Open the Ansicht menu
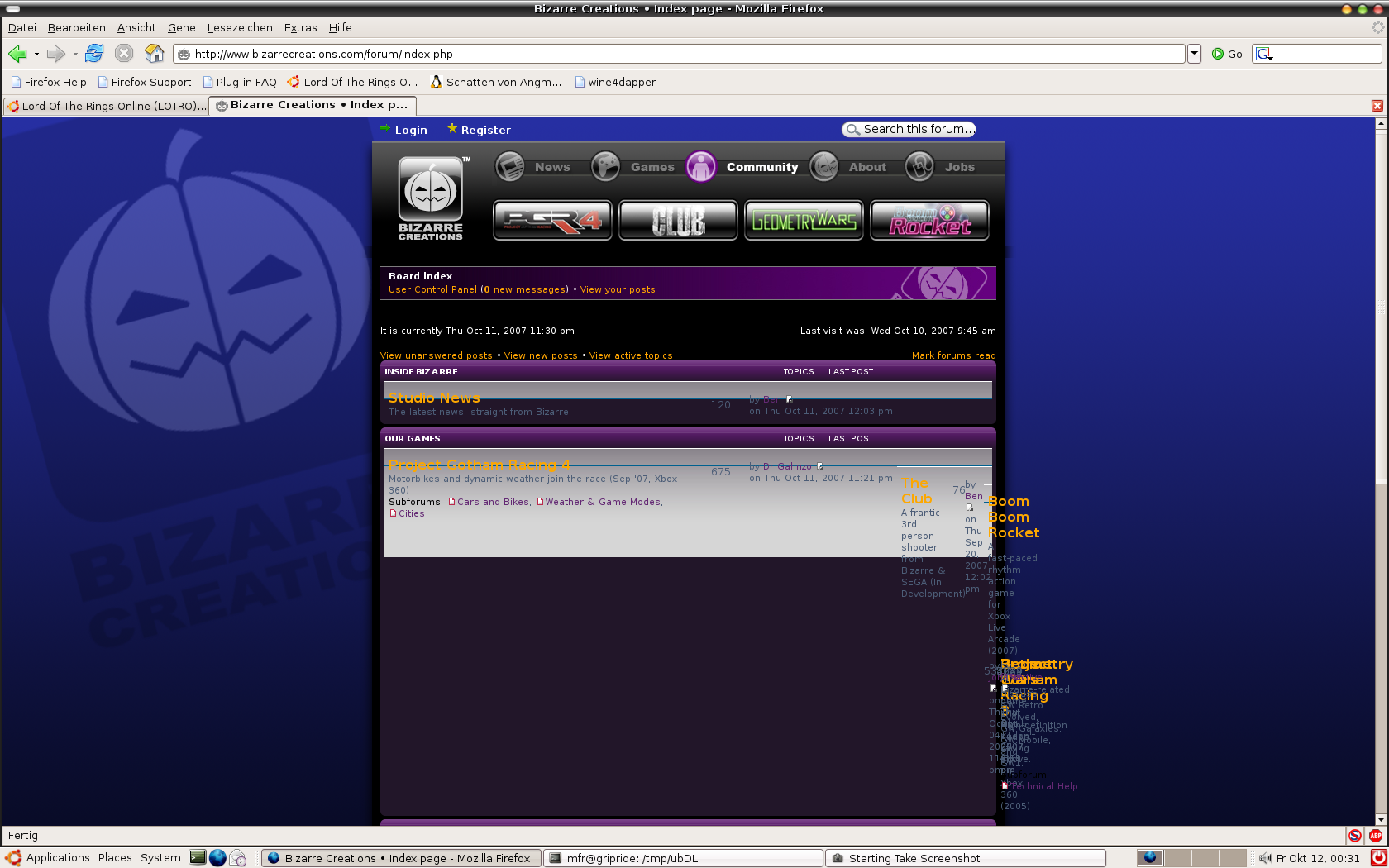 [x=136, y=27]
